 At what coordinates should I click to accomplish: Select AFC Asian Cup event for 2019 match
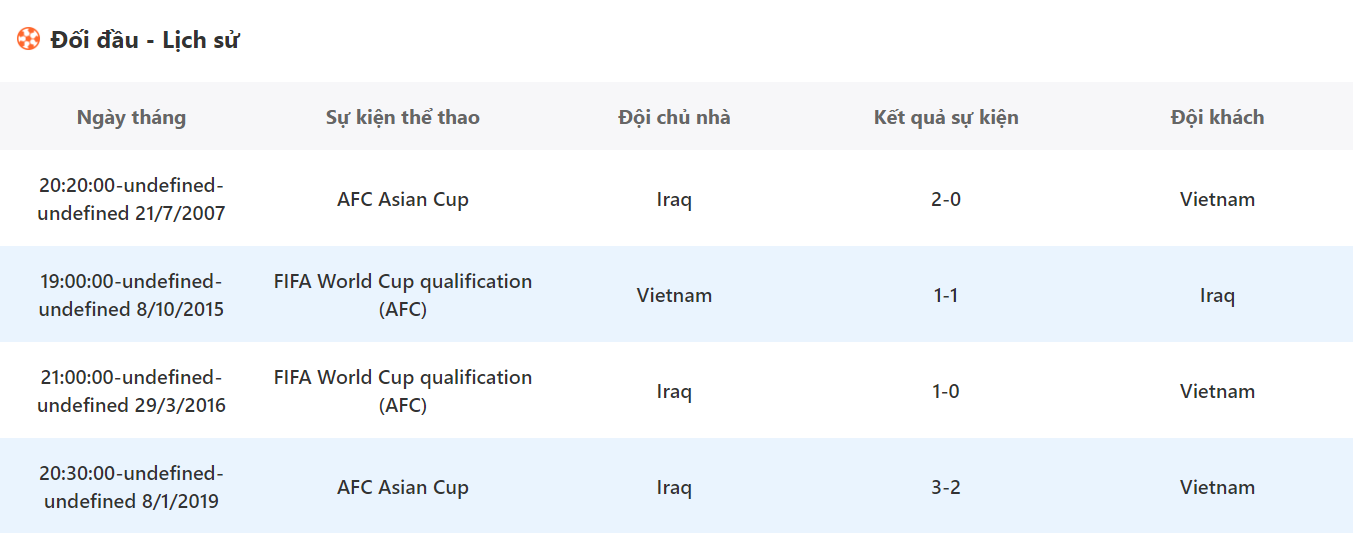coord(403,487)
